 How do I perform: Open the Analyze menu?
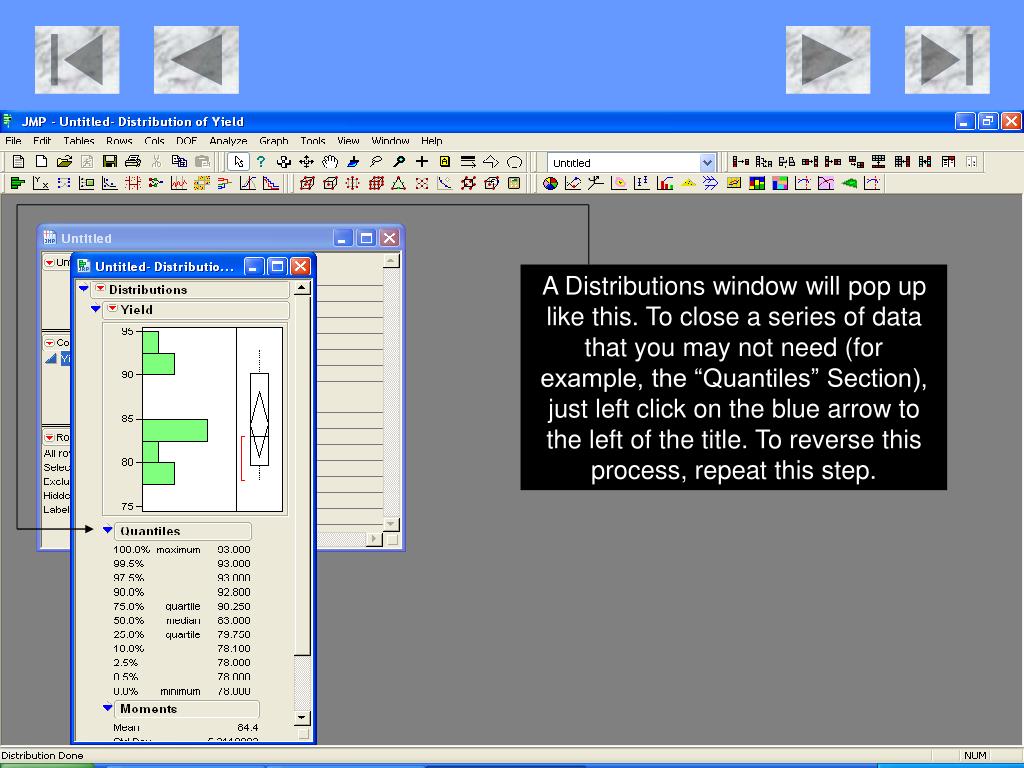pyautogui.click(x=228, y=140)
